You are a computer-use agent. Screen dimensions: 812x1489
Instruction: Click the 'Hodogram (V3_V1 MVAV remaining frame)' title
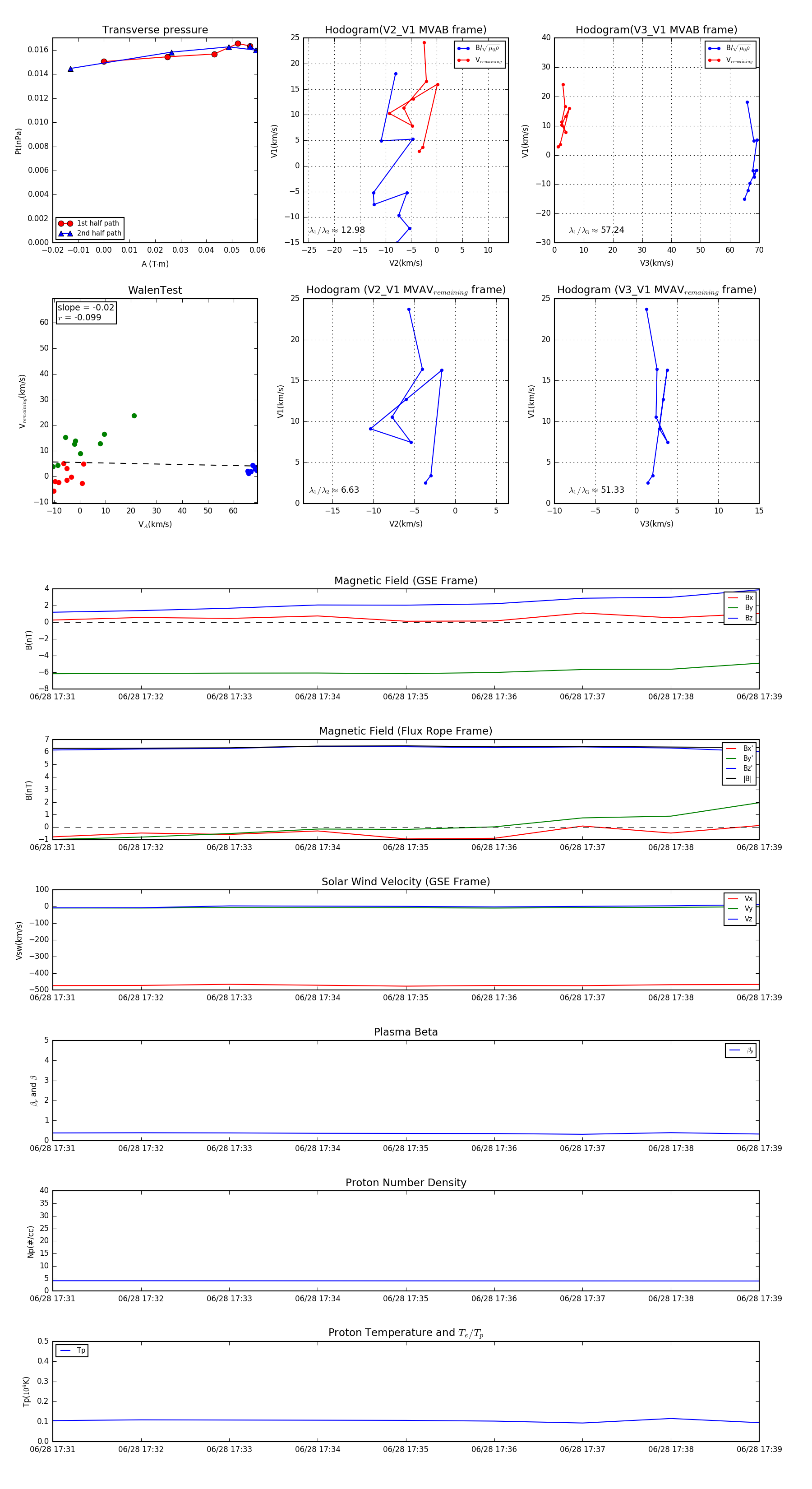656,290
